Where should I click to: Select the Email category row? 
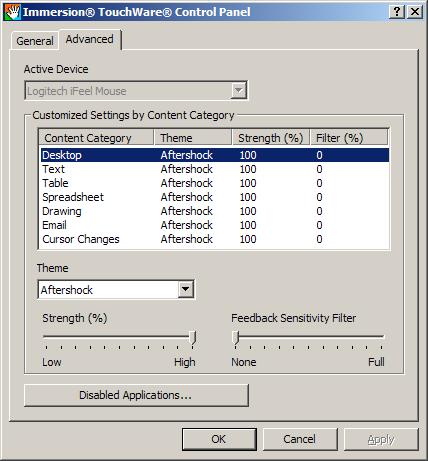click(214, 225)
